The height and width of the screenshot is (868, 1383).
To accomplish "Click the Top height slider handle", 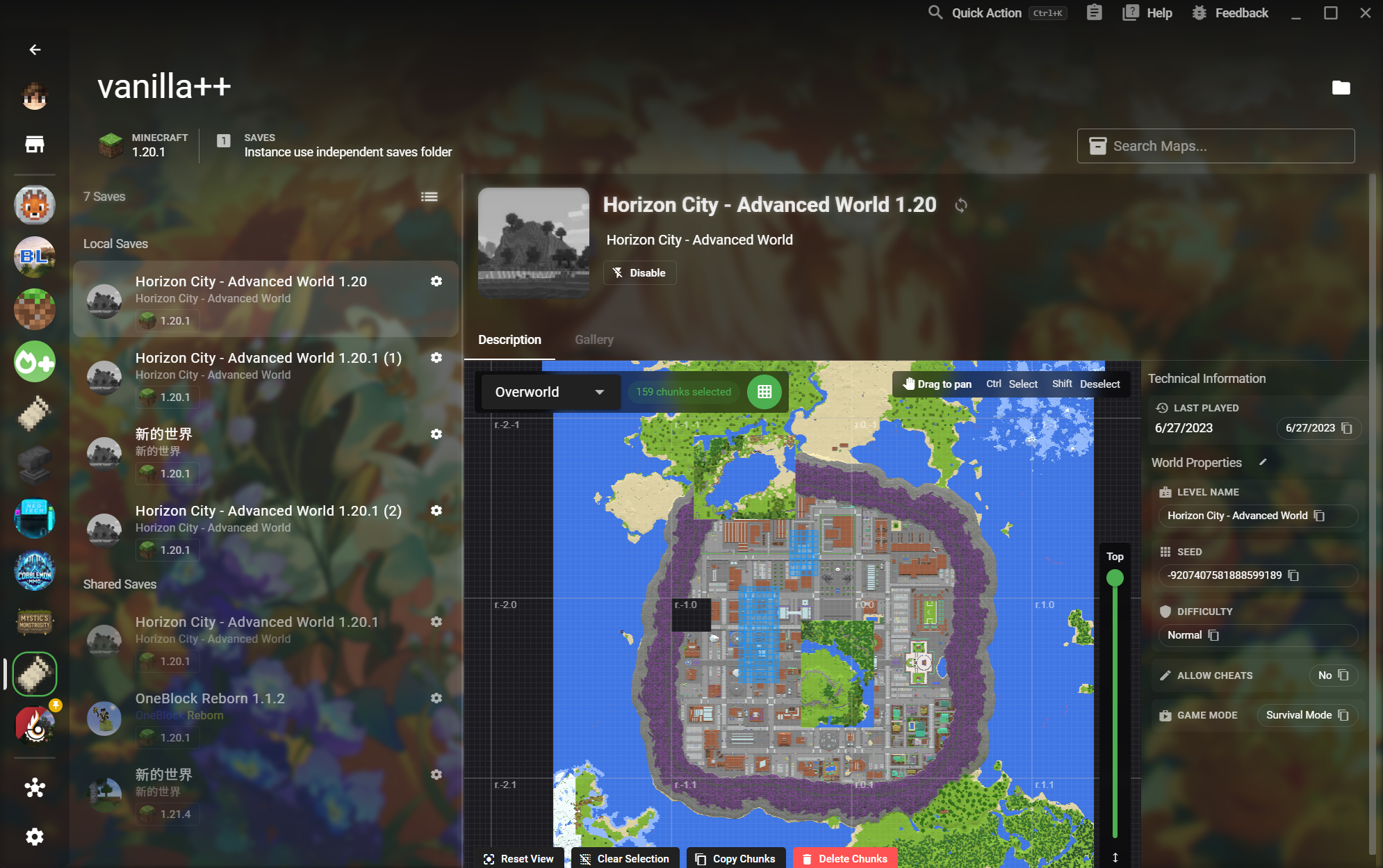I will (1115, 578).
